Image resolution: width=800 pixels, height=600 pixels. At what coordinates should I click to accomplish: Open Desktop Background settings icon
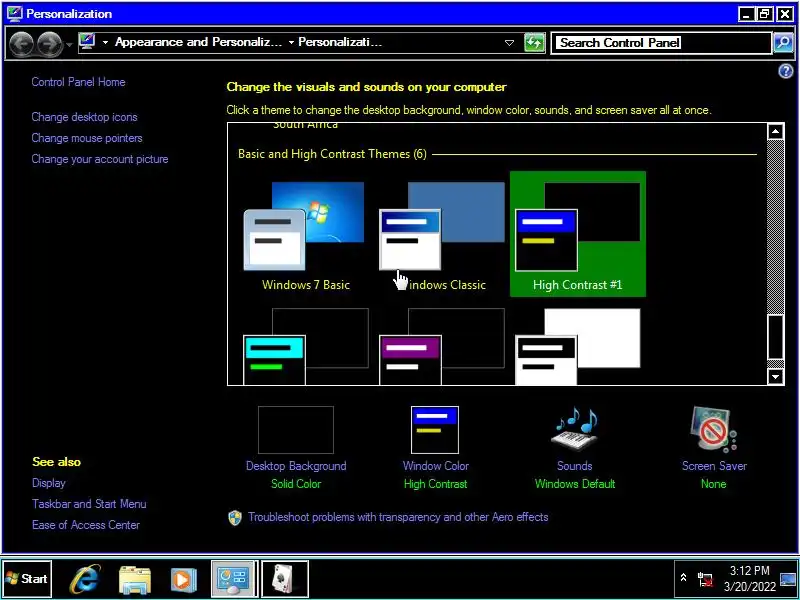coord(296,430)
